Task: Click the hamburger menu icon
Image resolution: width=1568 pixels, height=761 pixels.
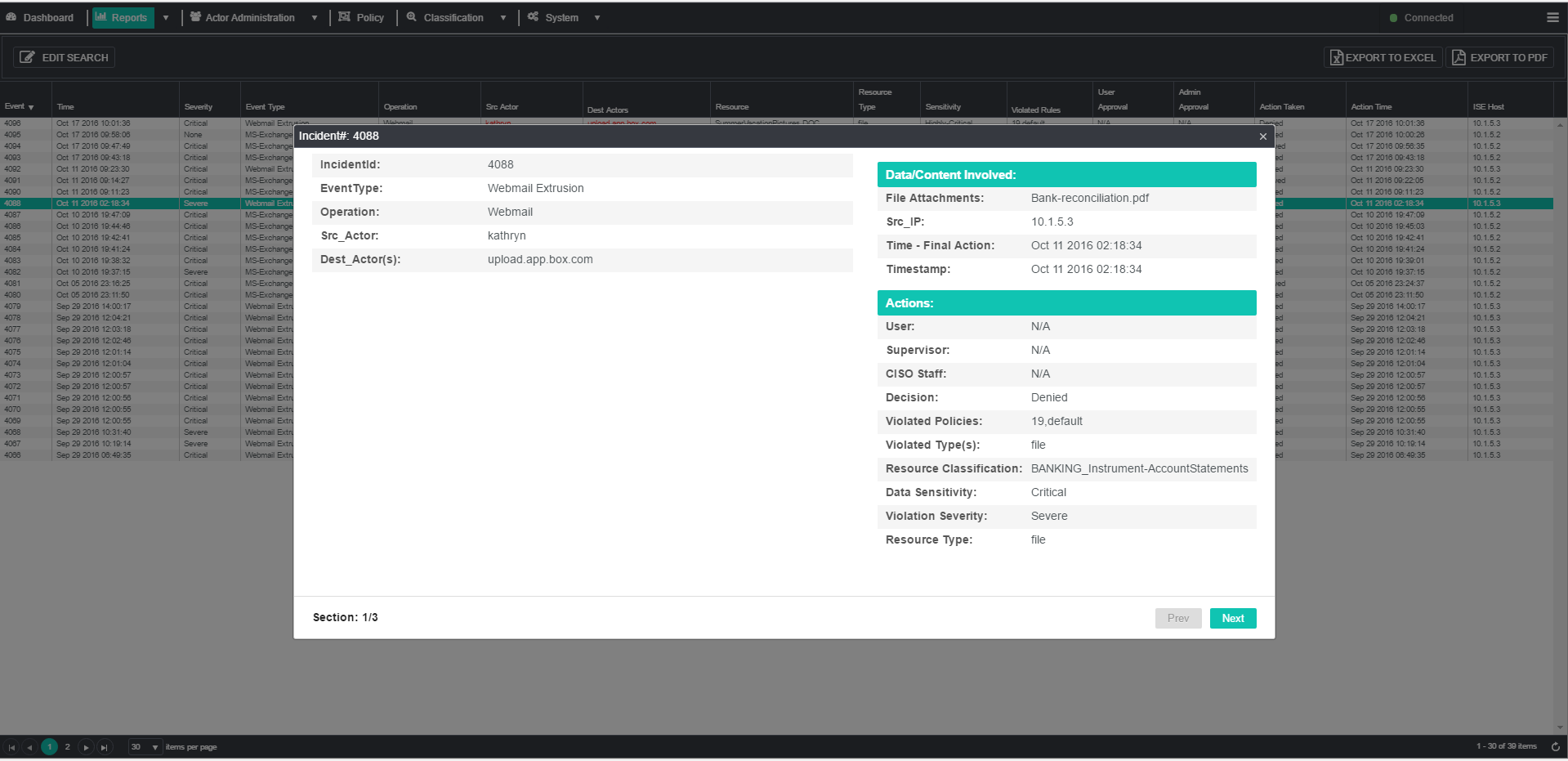Action: click(x=1552, y=17)
